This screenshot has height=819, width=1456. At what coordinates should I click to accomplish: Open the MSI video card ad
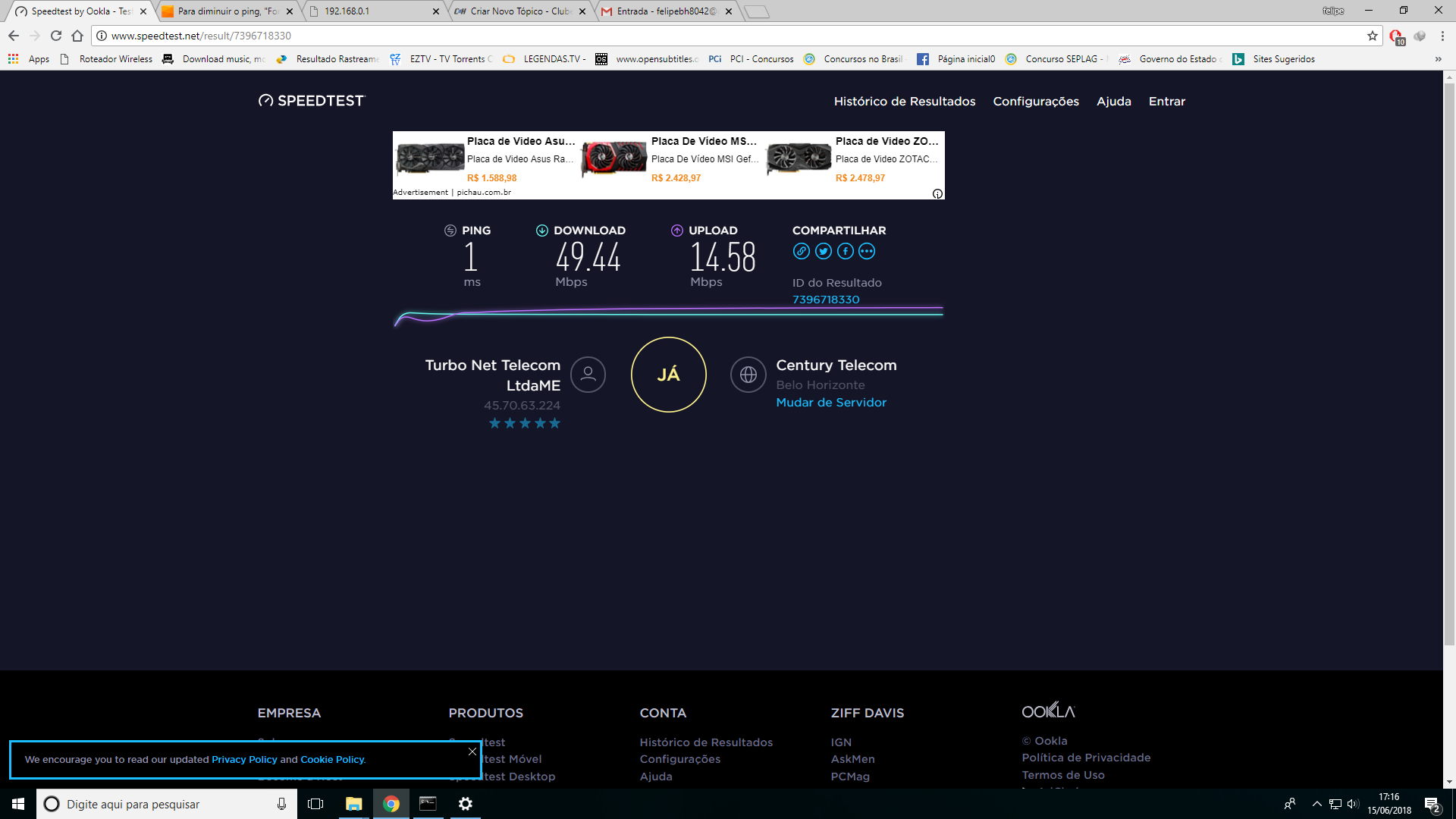point(670,159)
